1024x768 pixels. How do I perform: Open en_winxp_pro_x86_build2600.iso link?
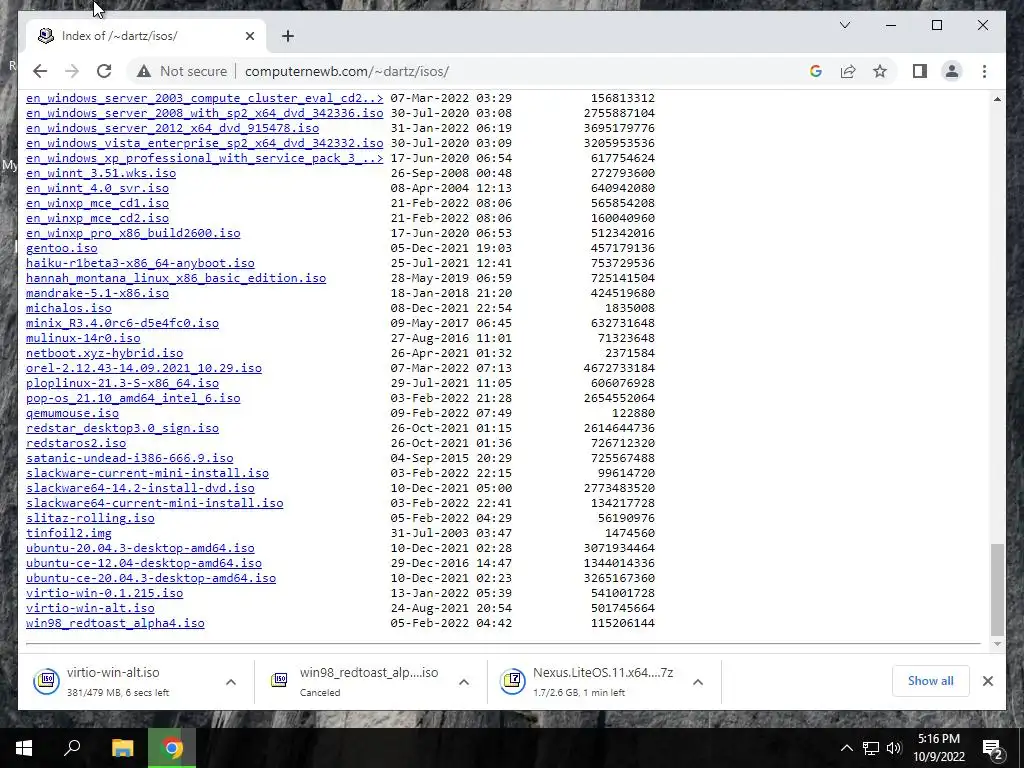point(133,233)
